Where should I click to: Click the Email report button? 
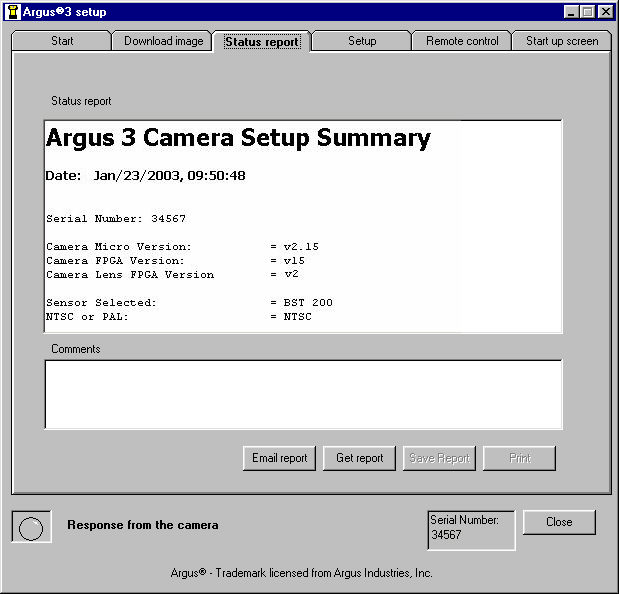pos(279,458)
